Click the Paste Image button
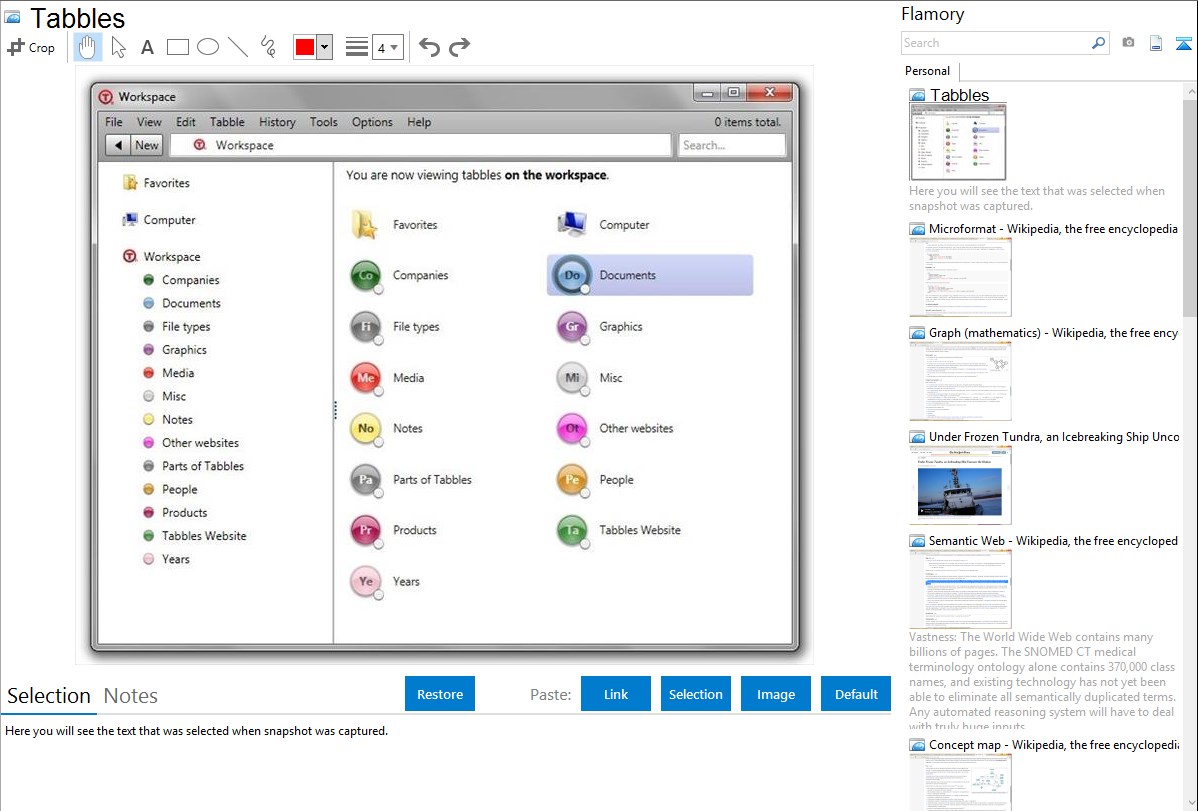 [775, 694]
